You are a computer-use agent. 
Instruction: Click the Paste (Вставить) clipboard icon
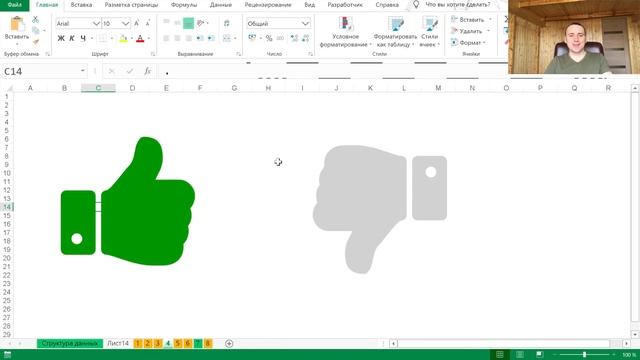[x=17, y=24]
